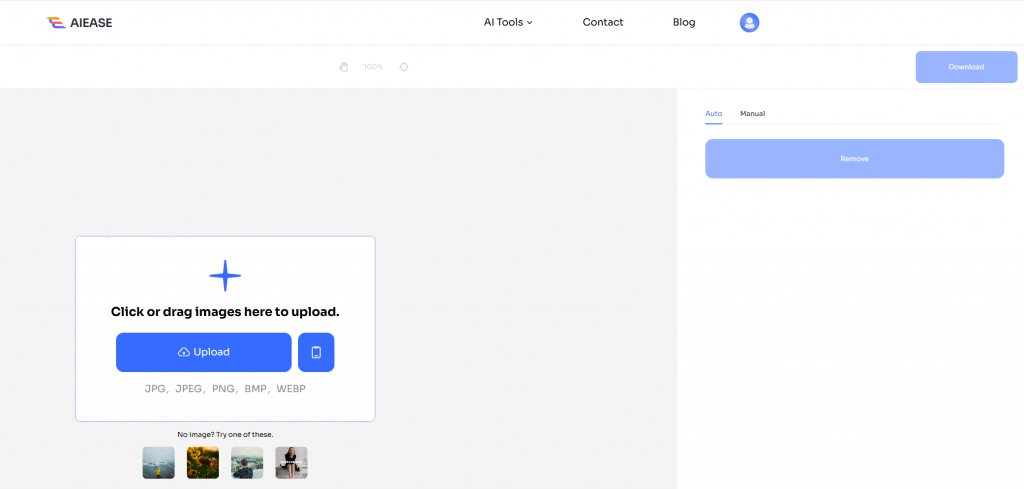The height and width of the screenshot is (489, 1024).
Task: Open the user profile avatar
Action: tap(749, 22)
